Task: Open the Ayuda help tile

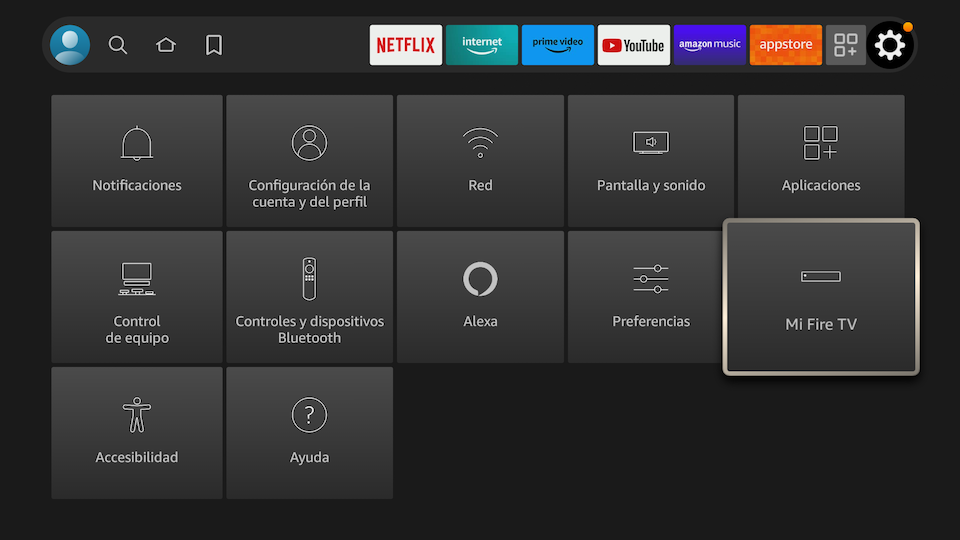Action: click(x=309, y=432)
